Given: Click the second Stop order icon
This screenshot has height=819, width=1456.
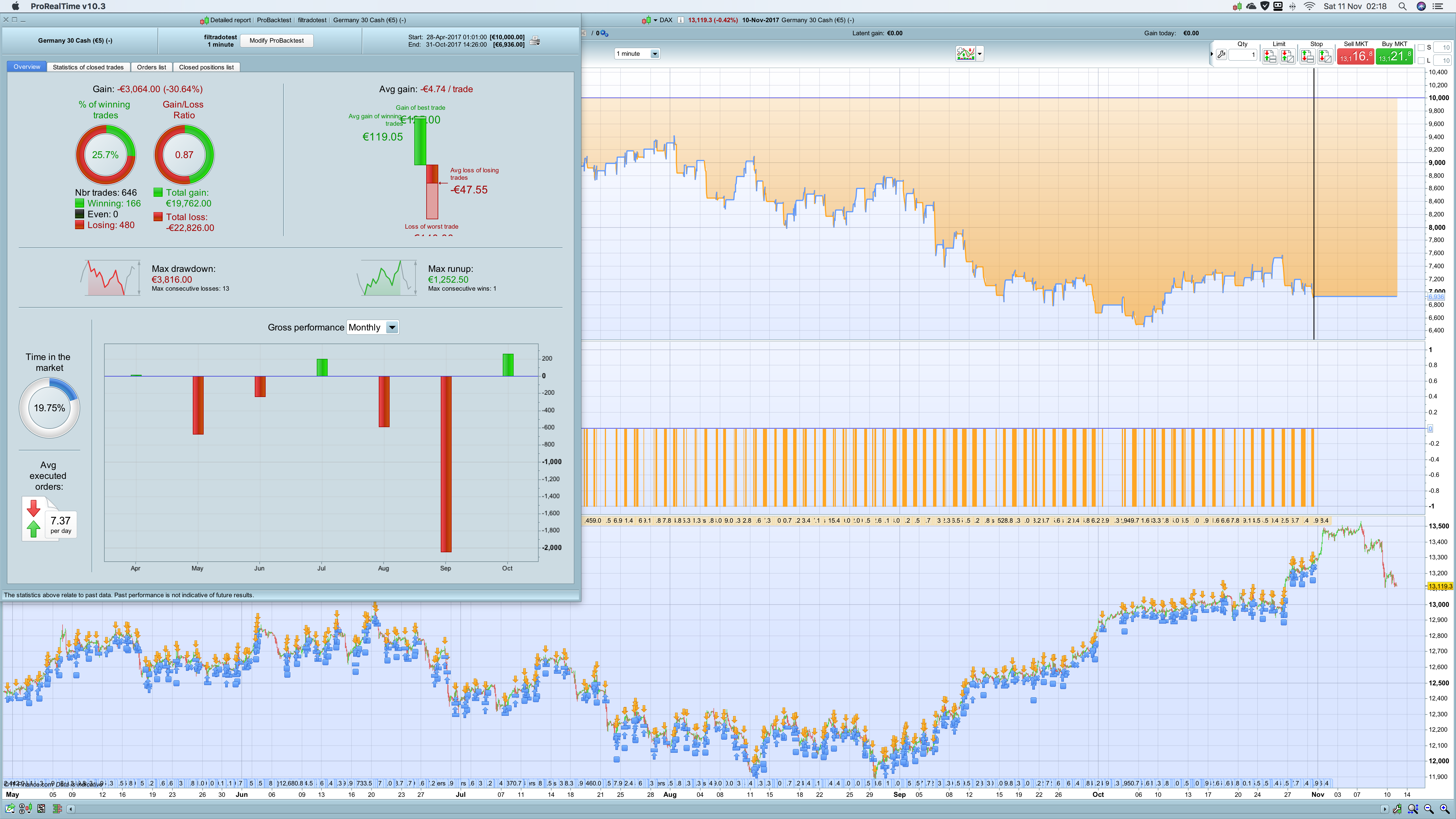Looking at the screenshot, I should [1325, 56].
